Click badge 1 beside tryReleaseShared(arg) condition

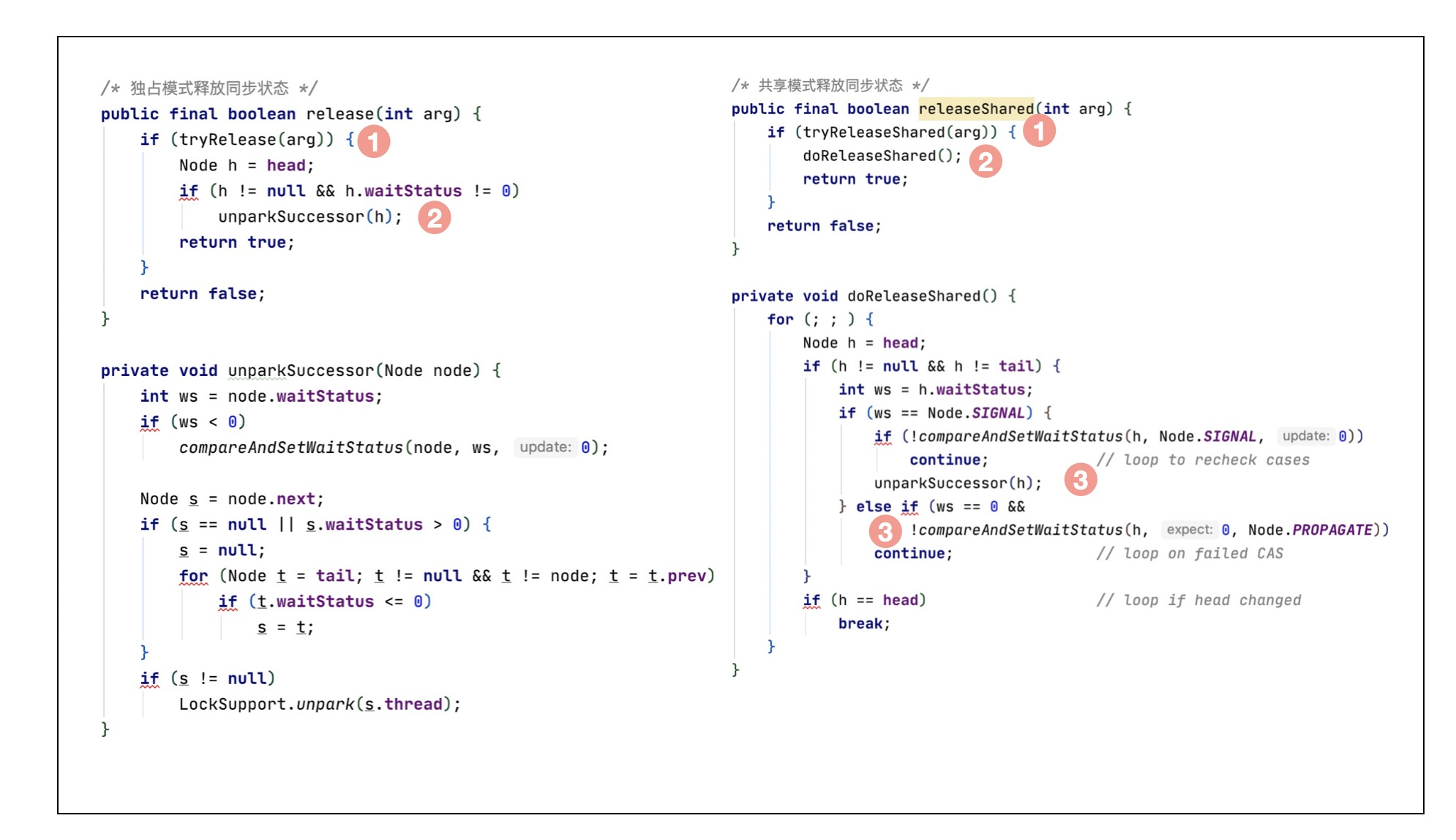1039,132
